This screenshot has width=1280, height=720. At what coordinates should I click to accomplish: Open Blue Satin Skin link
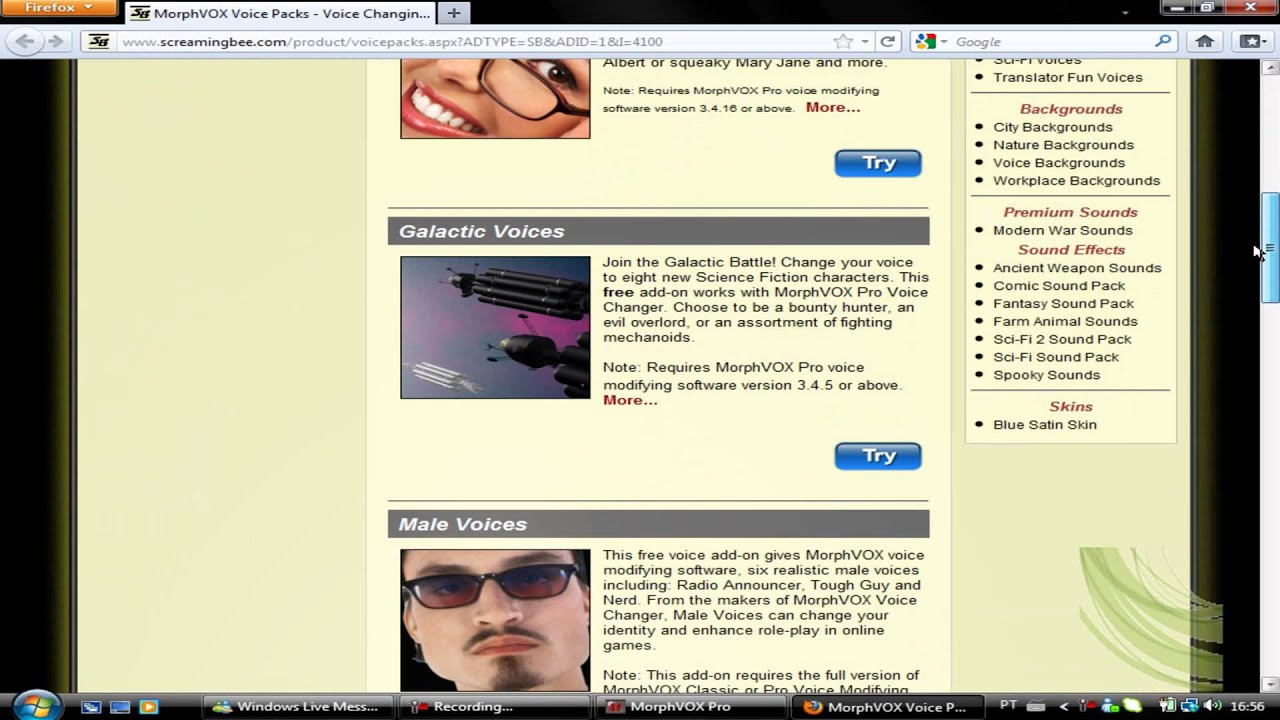[x=1045, y=425]
